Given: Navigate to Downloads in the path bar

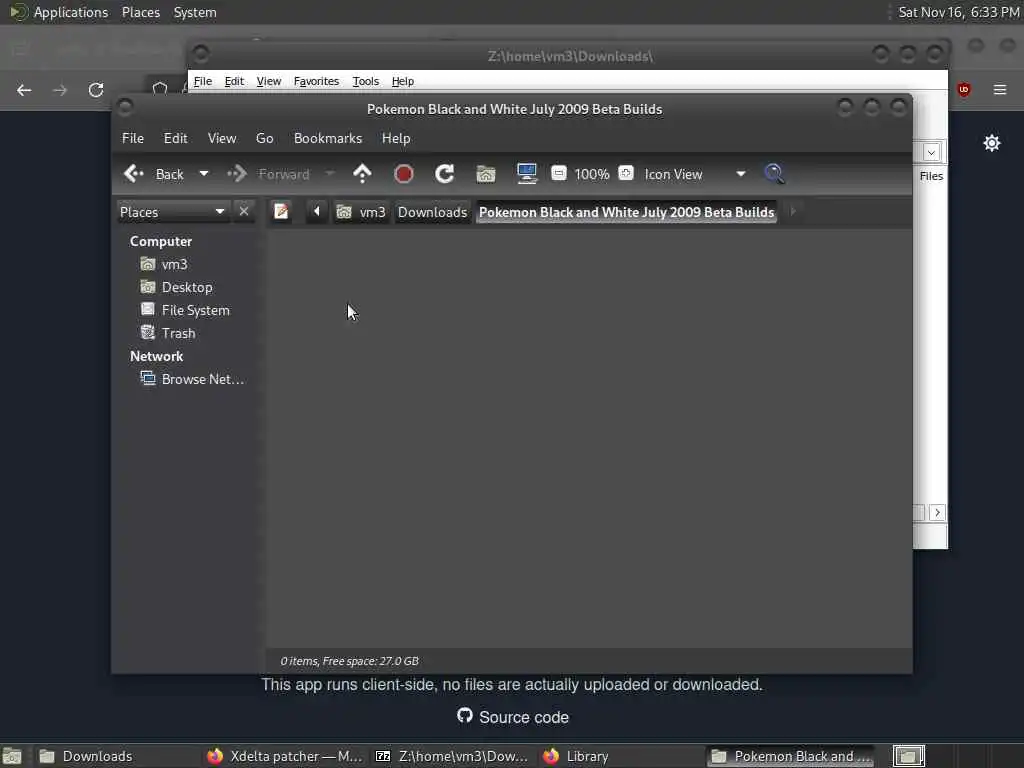Looking at the screenshot, I should pos(432,212).
